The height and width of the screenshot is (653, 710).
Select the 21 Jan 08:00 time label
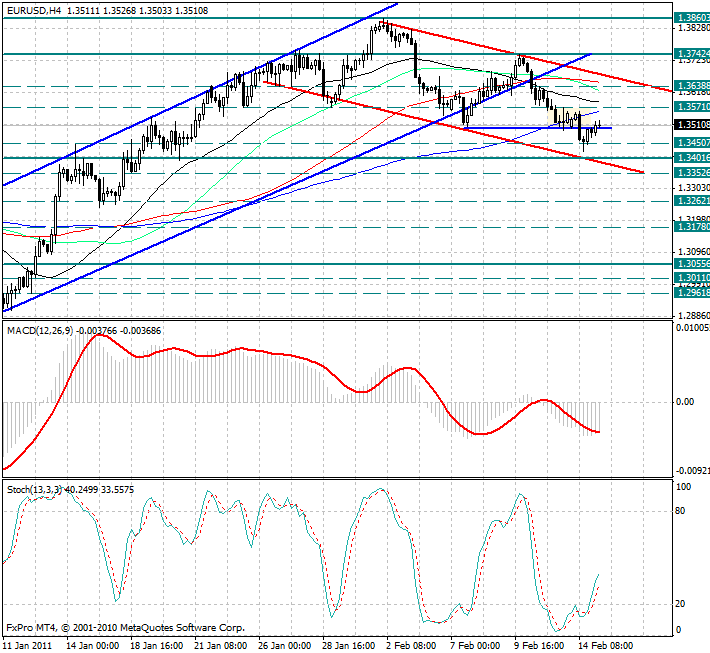point(221,645)
